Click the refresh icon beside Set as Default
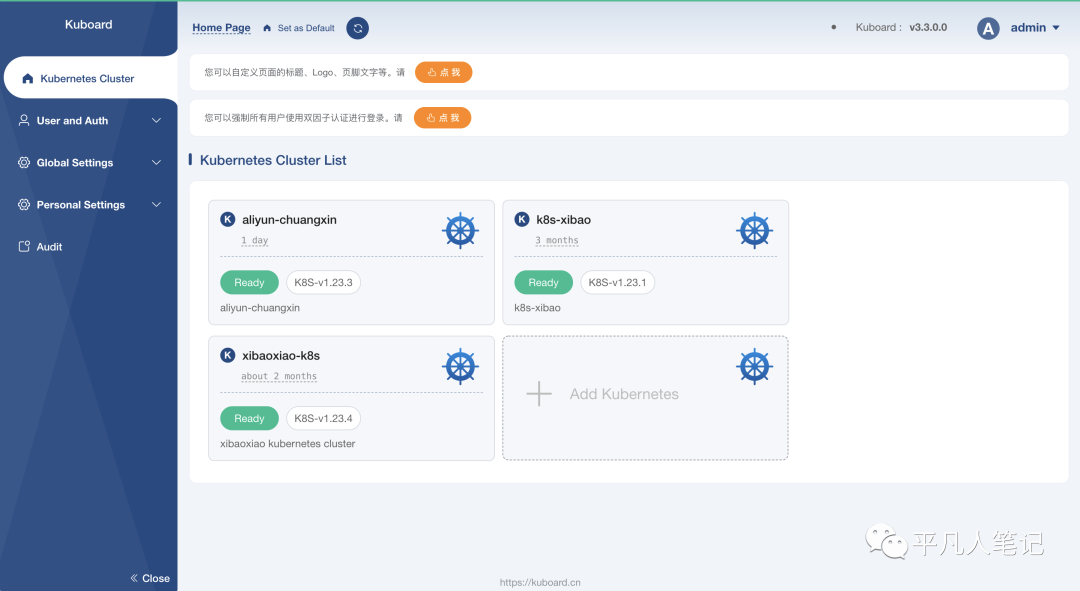 (357, 28)
